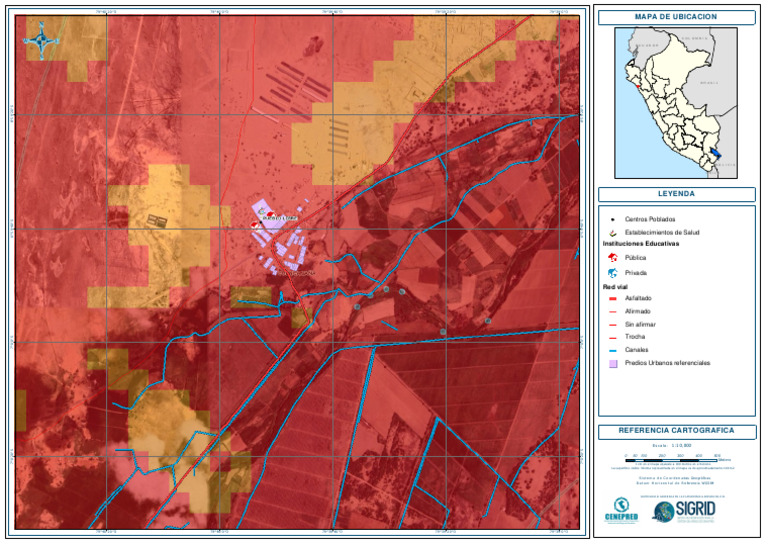This screenshot has height=544, width=768.
Task: Click the 'Privada' legend label
Action: pyautogui.click(x=636, y=273)
